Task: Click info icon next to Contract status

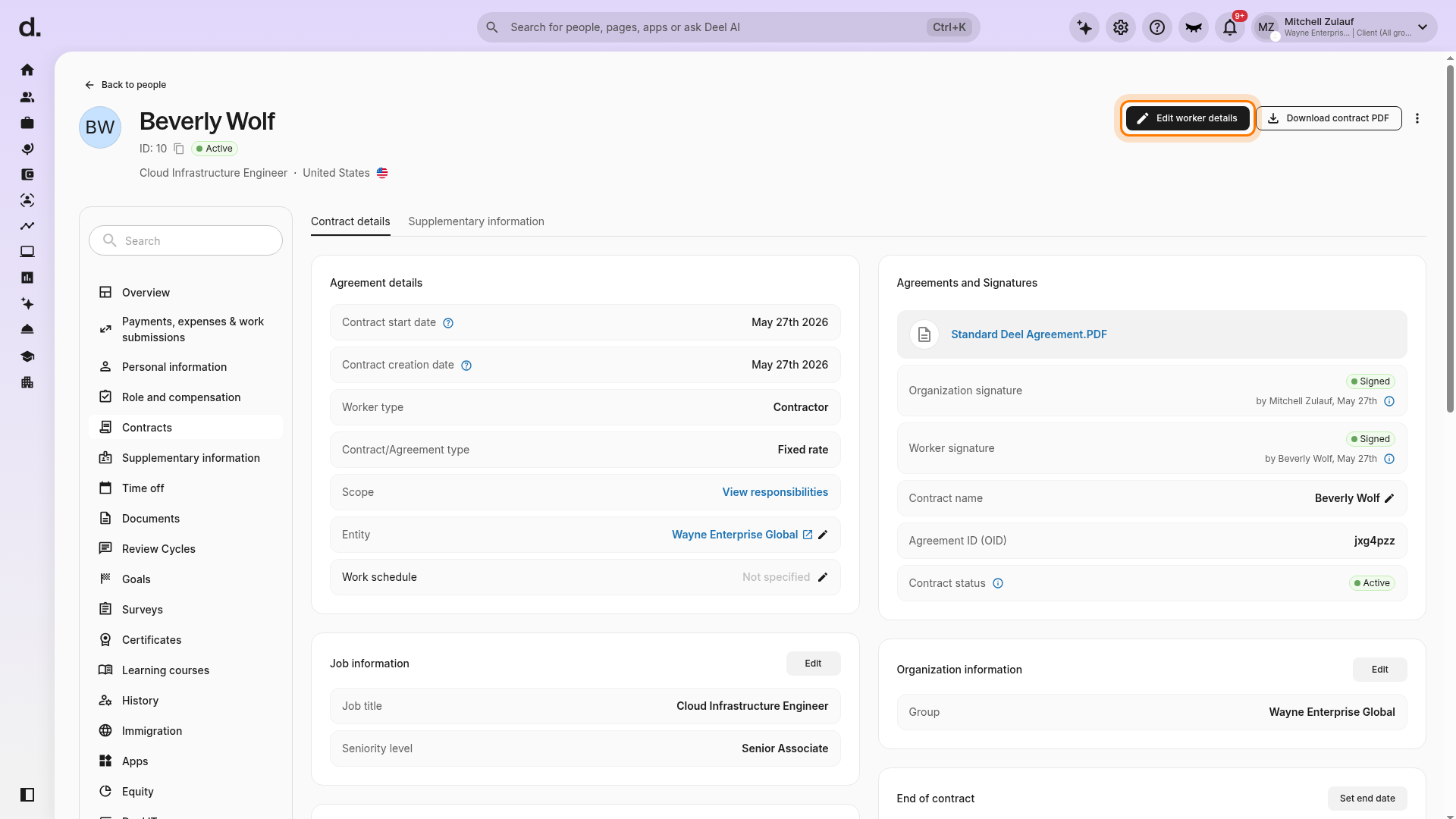Action: tap(998, 583)
